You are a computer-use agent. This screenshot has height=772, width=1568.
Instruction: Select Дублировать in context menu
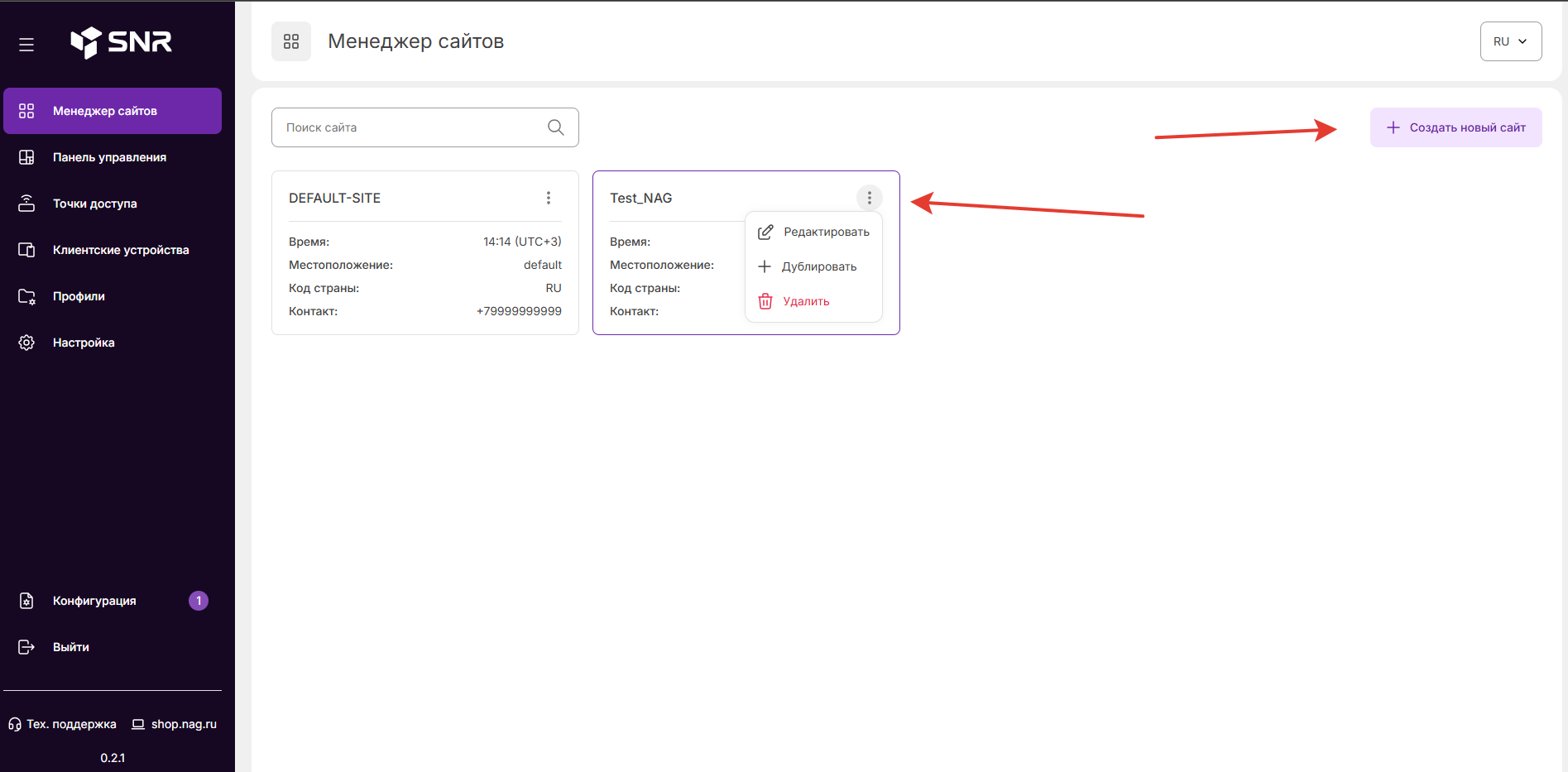point(814,266)
